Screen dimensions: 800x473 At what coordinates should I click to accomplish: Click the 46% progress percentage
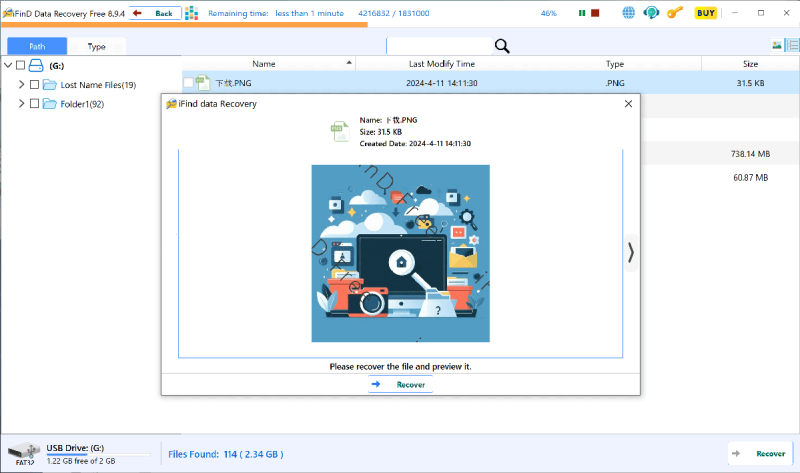point(548,13)
